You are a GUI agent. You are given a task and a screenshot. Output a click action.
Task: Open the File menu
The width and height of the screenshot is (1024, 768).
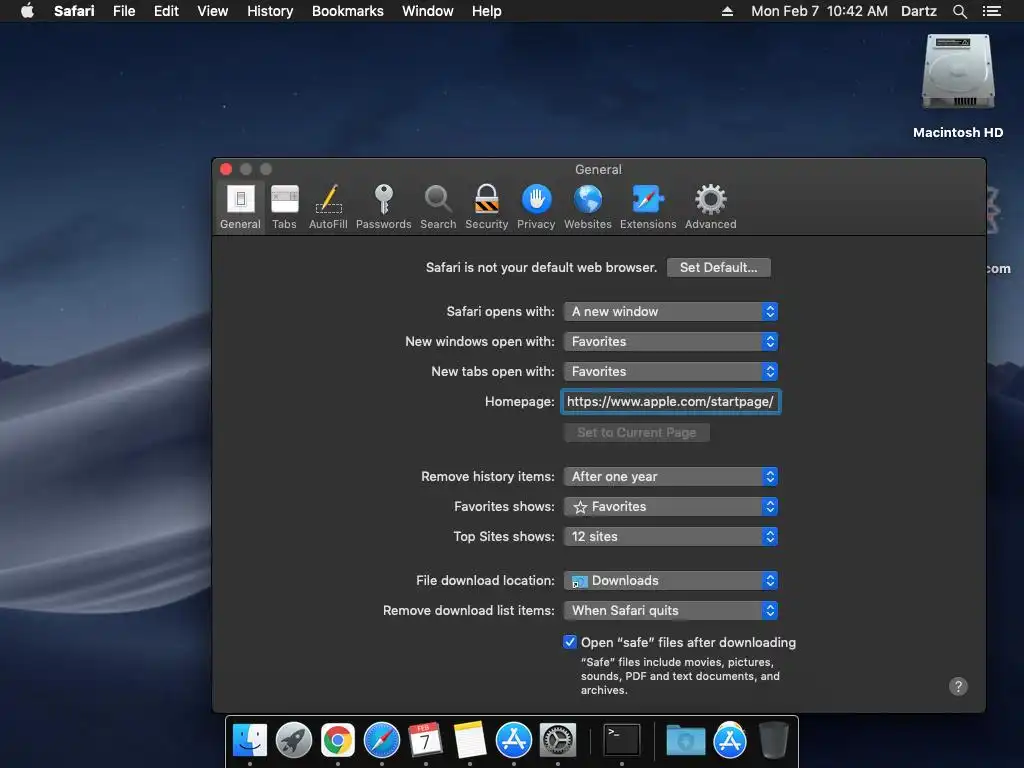(x=124, y=11)
